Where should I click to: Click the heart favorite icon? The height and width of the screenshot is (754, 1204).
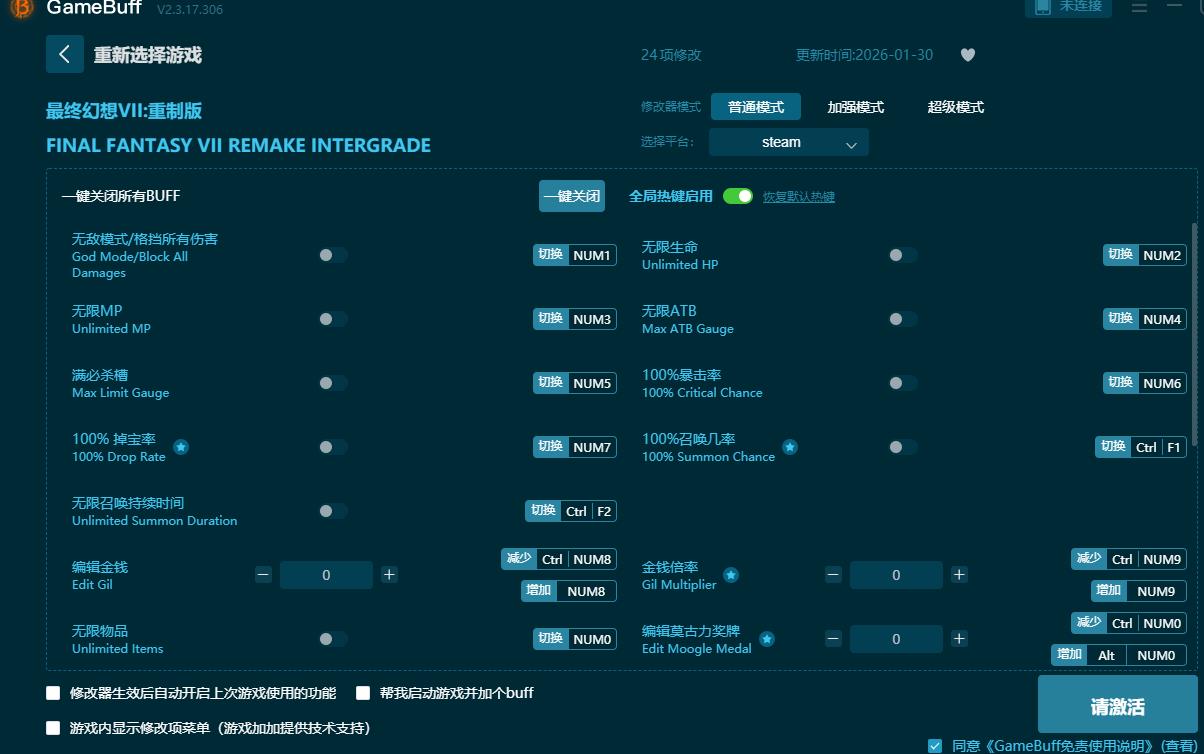pyautogui.click(x=967, y=55)
